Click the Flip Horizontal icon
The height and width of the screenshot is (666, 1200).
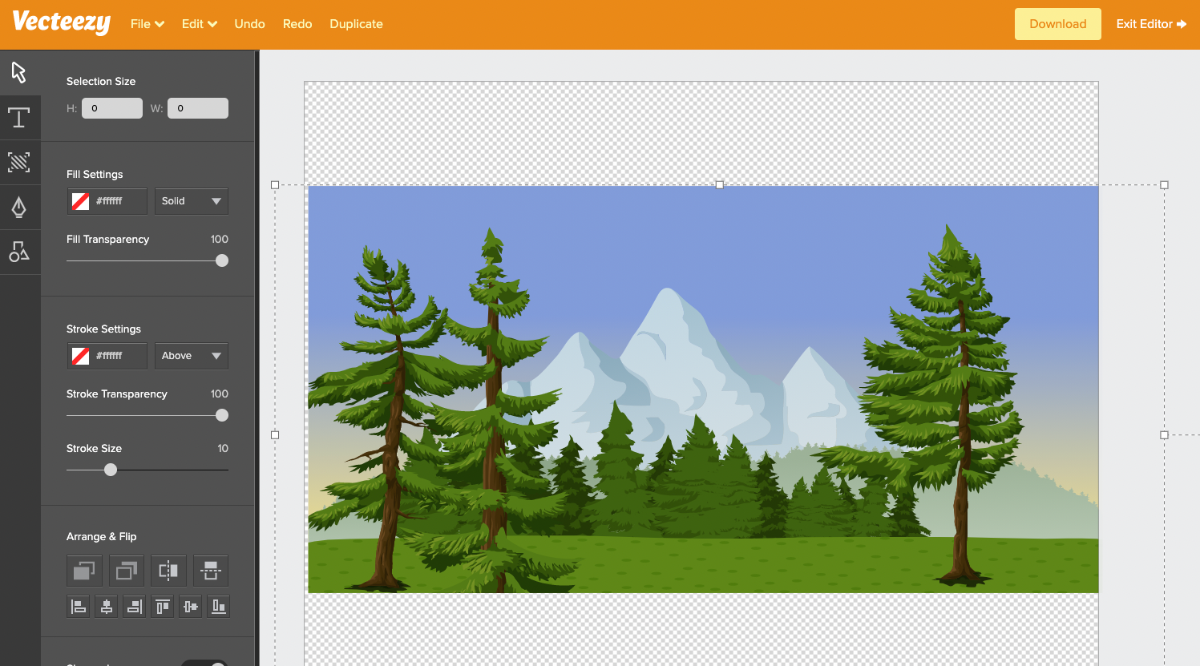click(168, 571)
